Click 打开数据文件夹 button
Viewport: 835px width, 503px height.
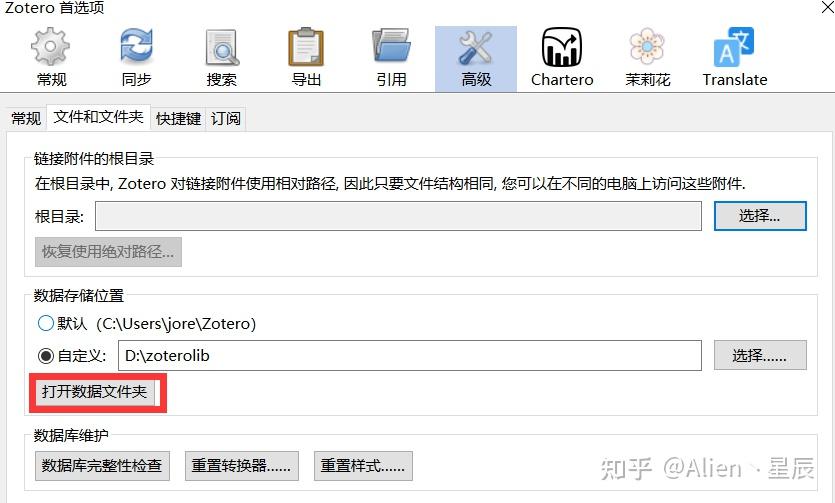pyautogui.click(x=95, y=392)
